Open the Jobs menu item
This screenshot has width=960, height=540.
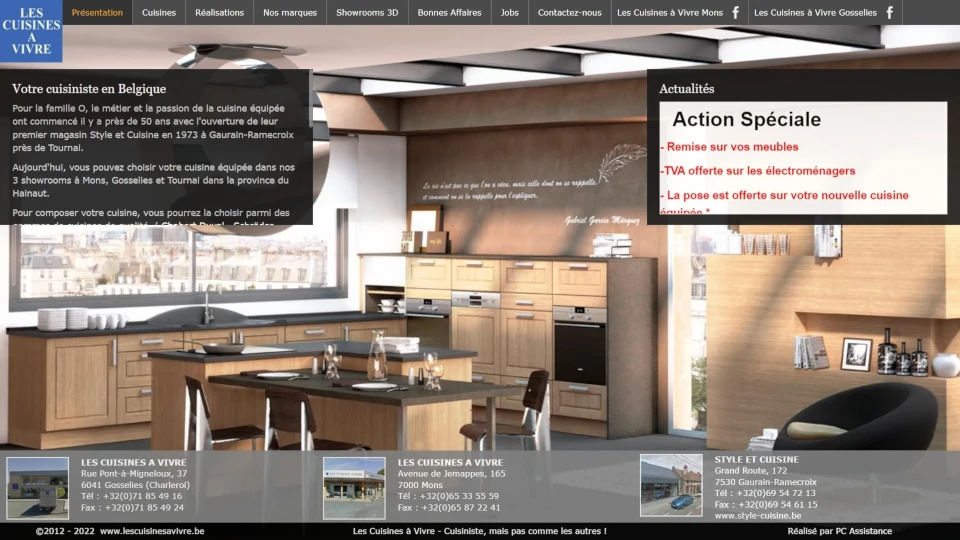[x=509, y=12]
